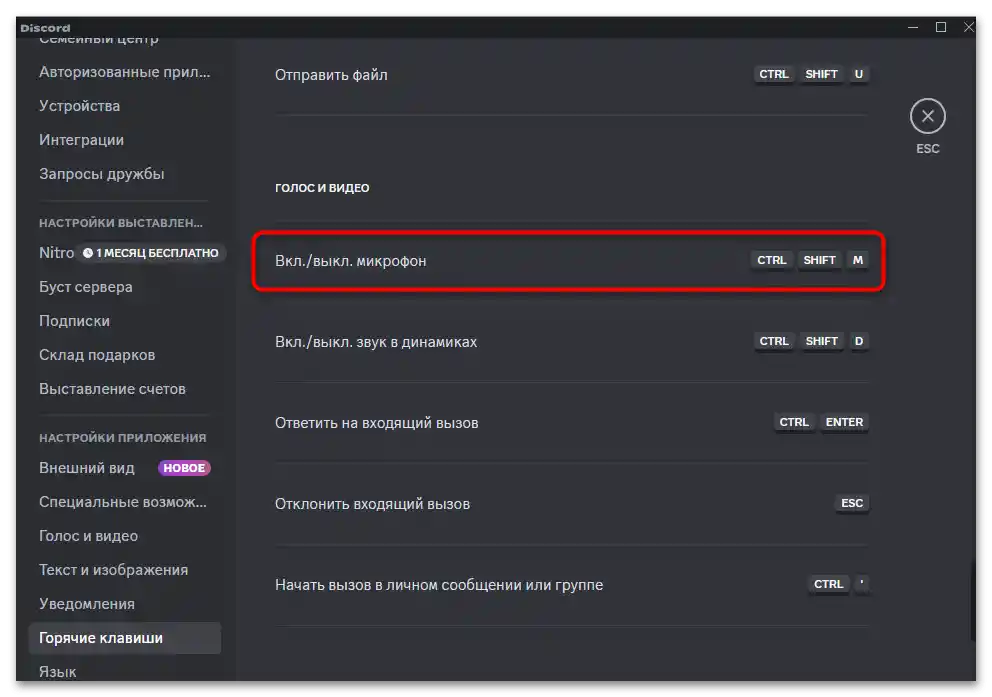Screen dimensions: 992x697
Task: Select the Горячие клавиши sidebar item
Action: [x=101, y=638]
